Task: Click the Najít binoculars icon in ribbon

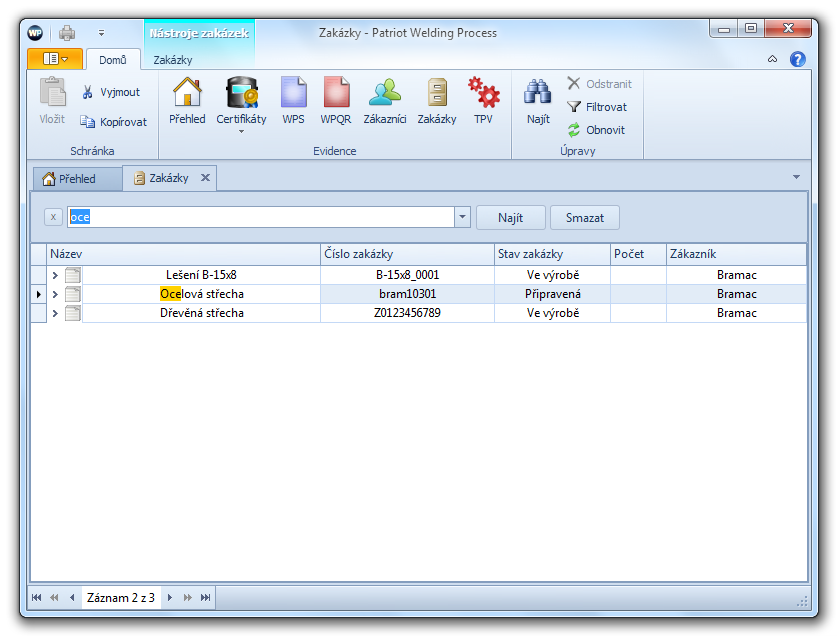Action: (538, 102)
